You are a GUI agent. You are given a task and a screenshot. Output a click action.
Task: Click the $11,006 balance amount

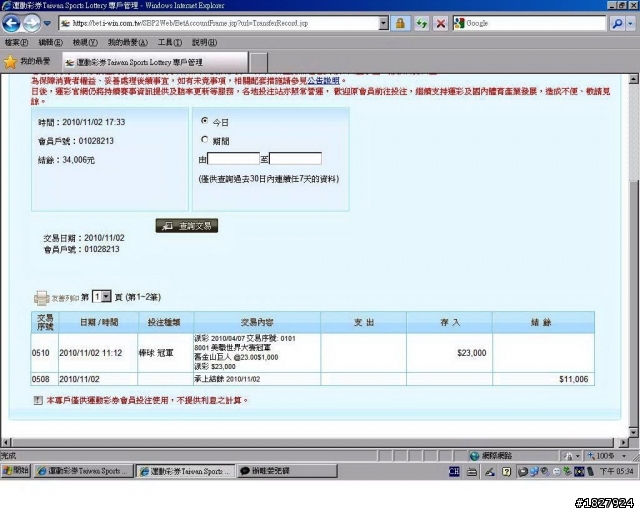(x=573, y=379)
